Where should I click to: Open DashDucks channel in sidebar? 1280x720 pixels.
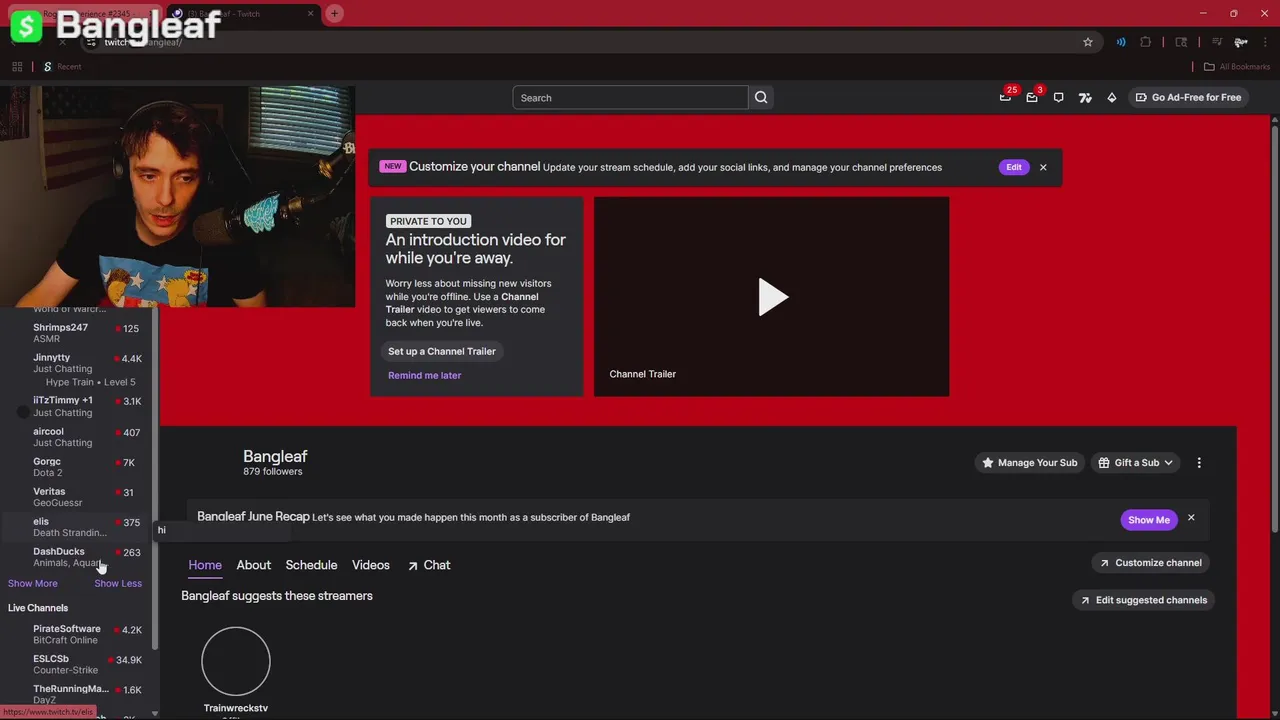(x=78, y=557)
